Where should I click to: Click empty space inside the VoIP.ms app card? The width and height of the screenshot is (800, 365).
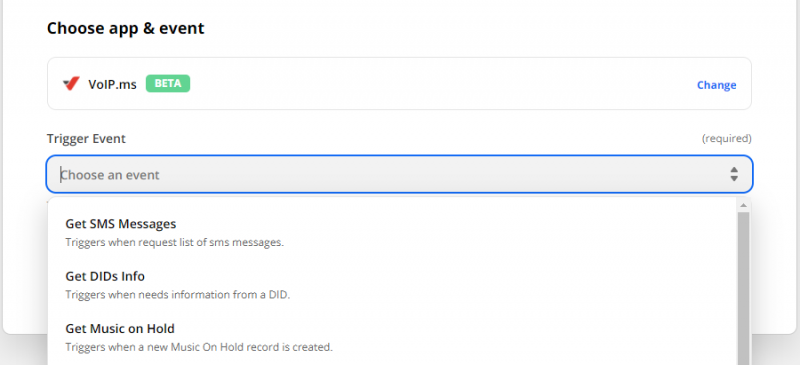(x=434, y=84)
